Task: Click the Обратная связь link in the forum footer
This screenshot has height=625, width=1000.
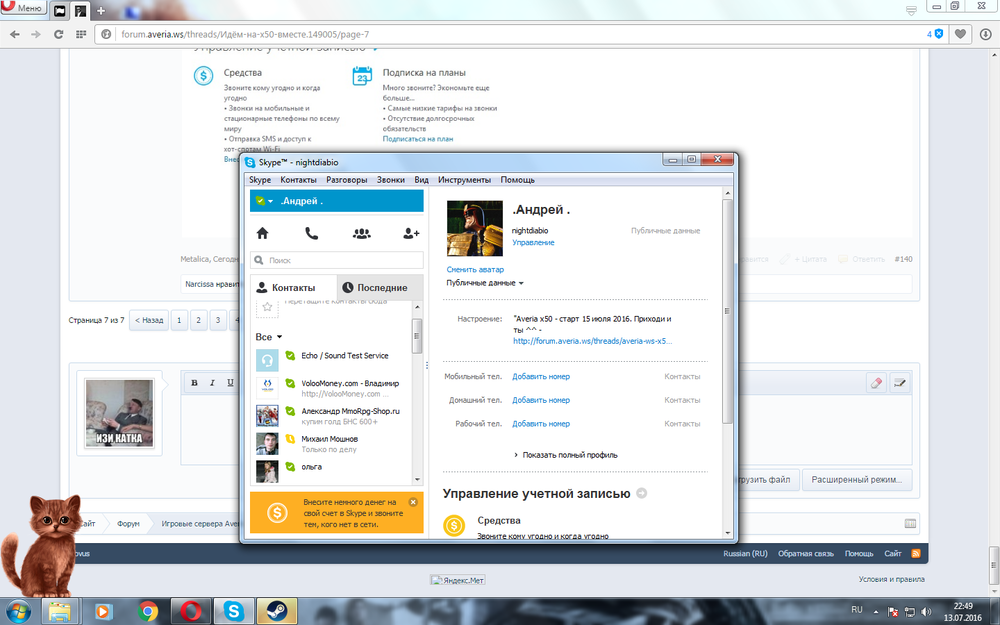Action: pos(805,554)
